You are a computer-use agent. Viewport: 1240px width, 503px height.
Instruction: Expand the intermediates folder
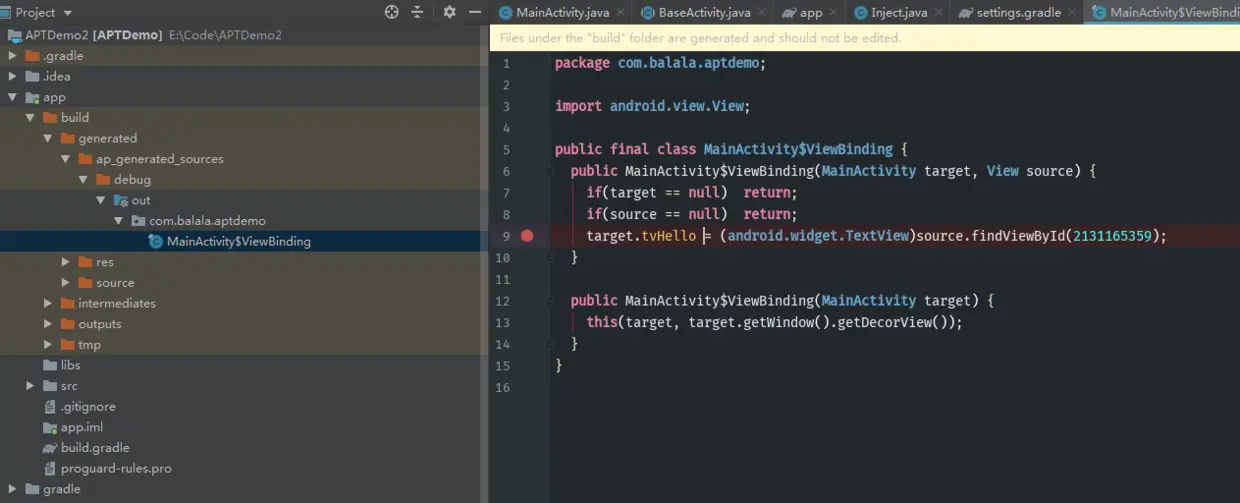pos(48,303)
